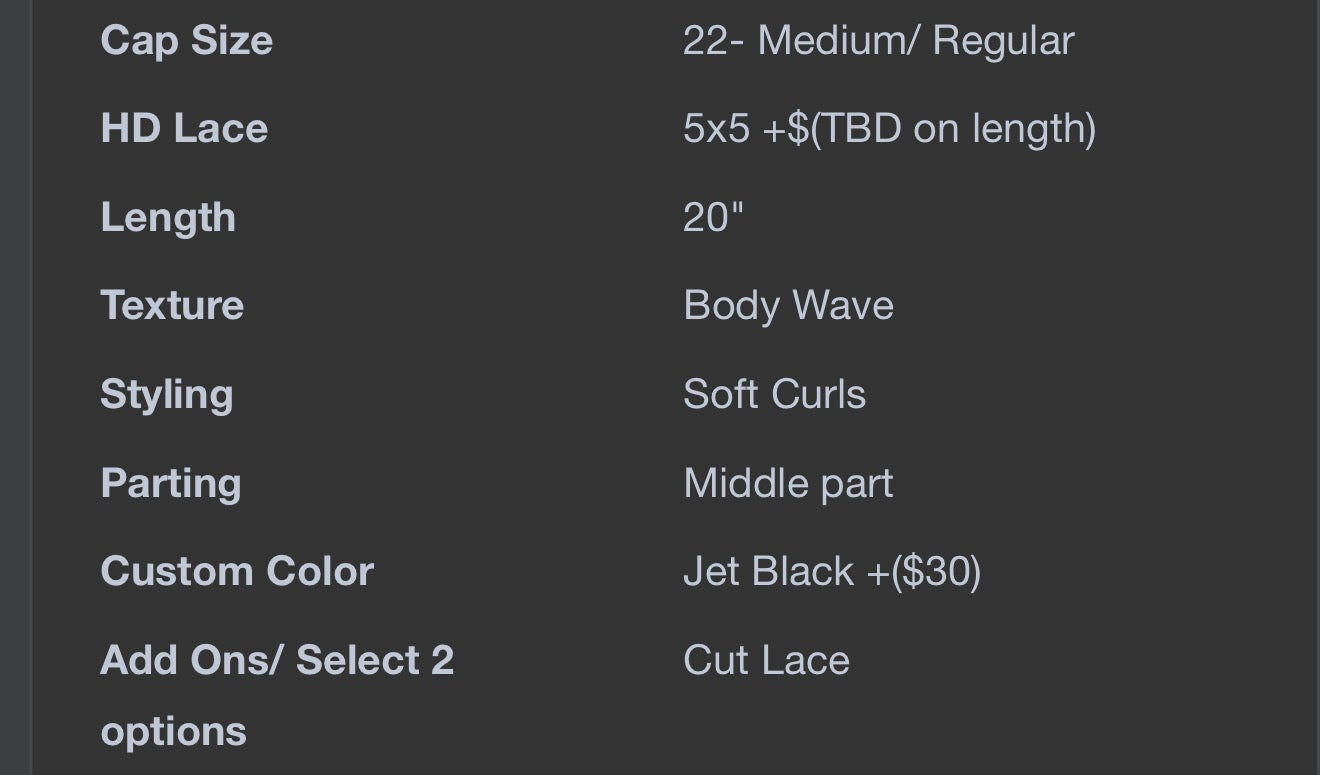The image size is (1320, 775).
Task: Click the Jet Black +($30) value
Action: 832,572
